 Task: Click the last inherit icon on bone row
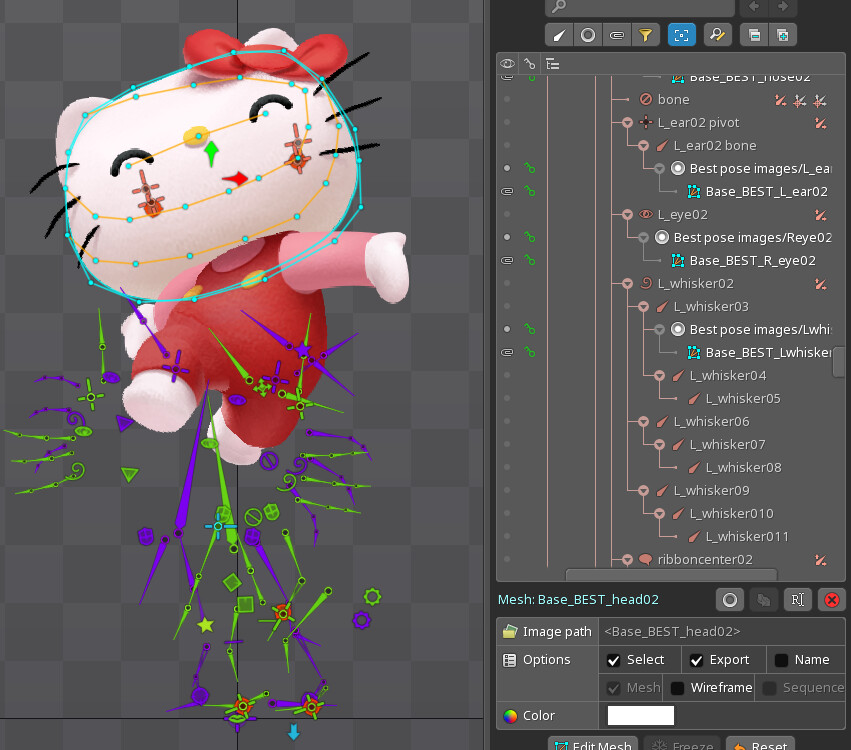coord(820,100)
